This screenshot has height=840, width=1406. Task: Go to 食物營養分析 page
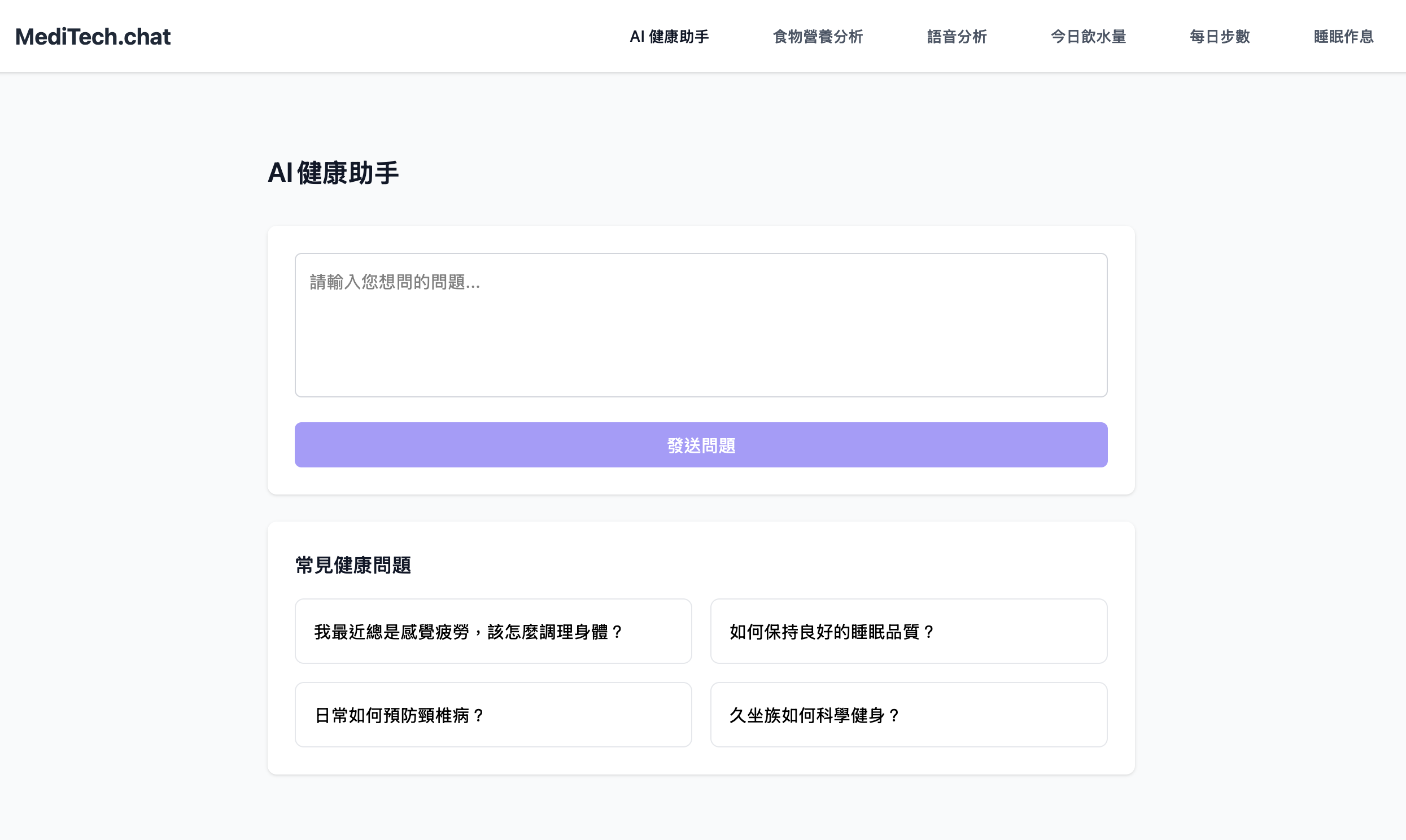[817, 37]
